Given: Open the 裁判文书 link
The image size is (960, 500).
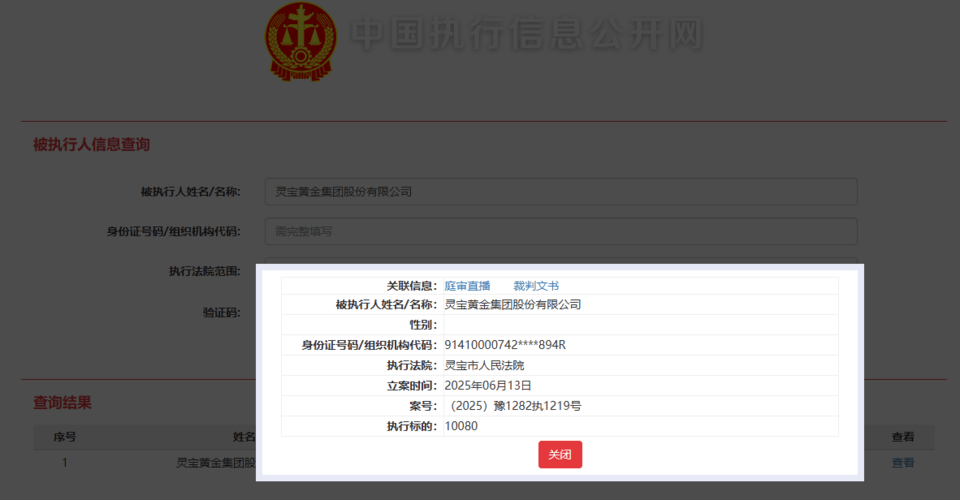Looking at the screenshot, I should (x=536, y=286).
